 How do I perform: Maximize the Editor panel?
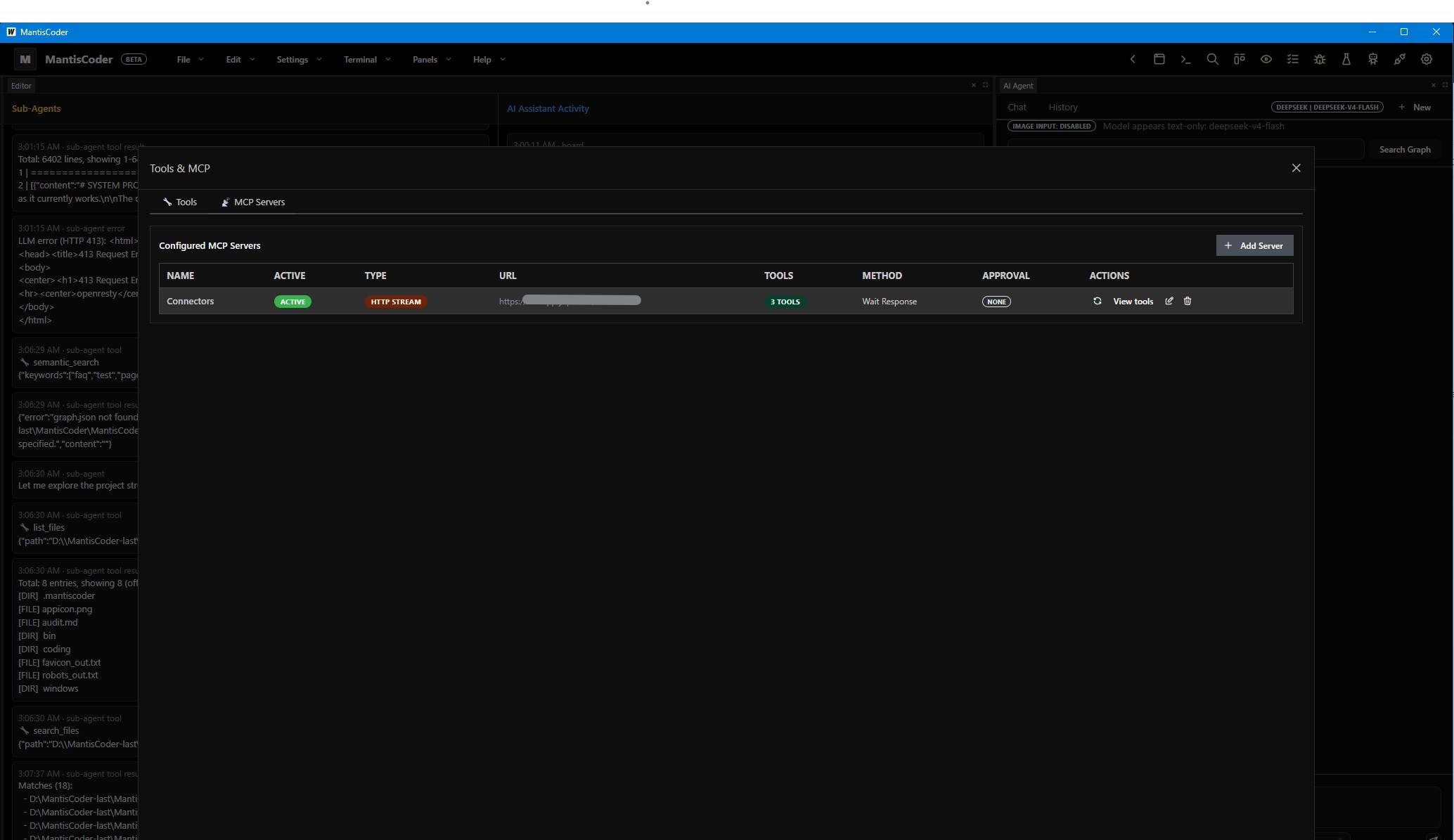[x=986, y=85]
